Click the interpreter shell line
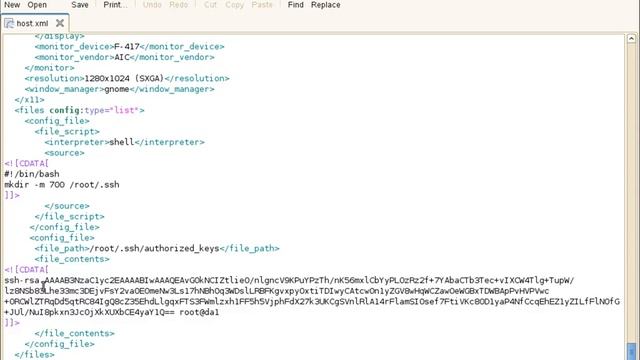Viewport: 640px width, 360px height. coord(124,142)
